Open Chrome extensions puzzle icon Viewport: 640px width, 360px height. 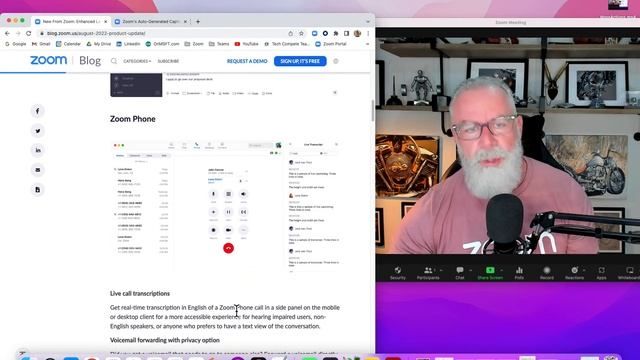[x=336, y=33]
